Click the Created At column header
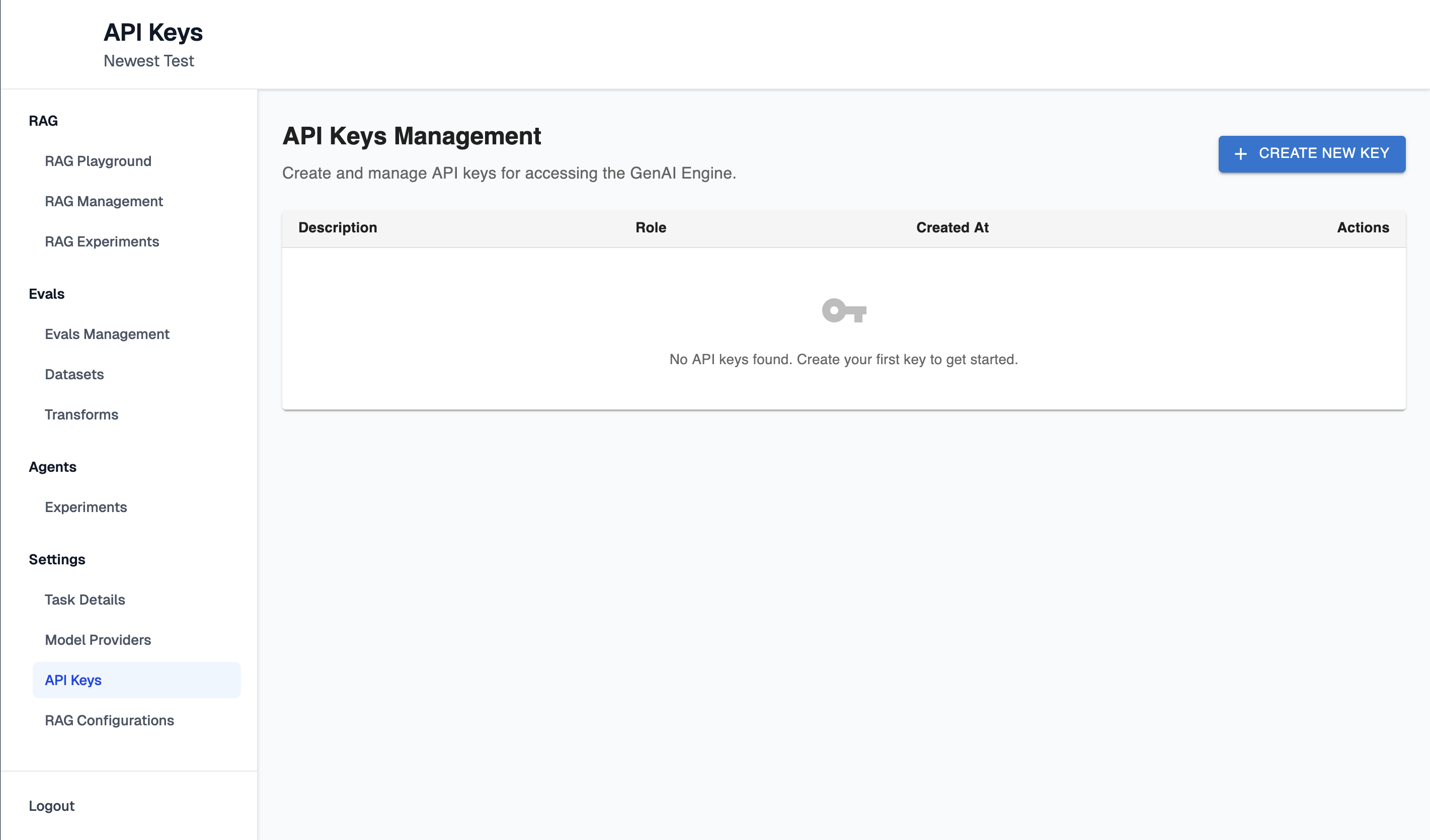1430x840 pixels. [952, 227]
